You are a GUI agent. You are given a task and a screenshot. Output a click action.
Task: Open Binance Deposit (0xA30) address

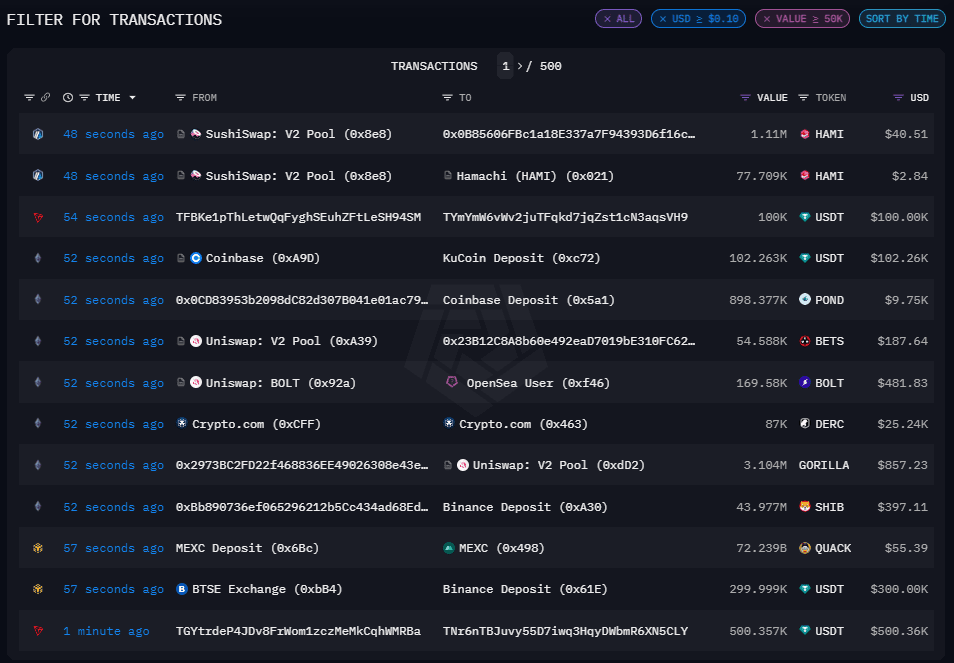click(525, 507)
